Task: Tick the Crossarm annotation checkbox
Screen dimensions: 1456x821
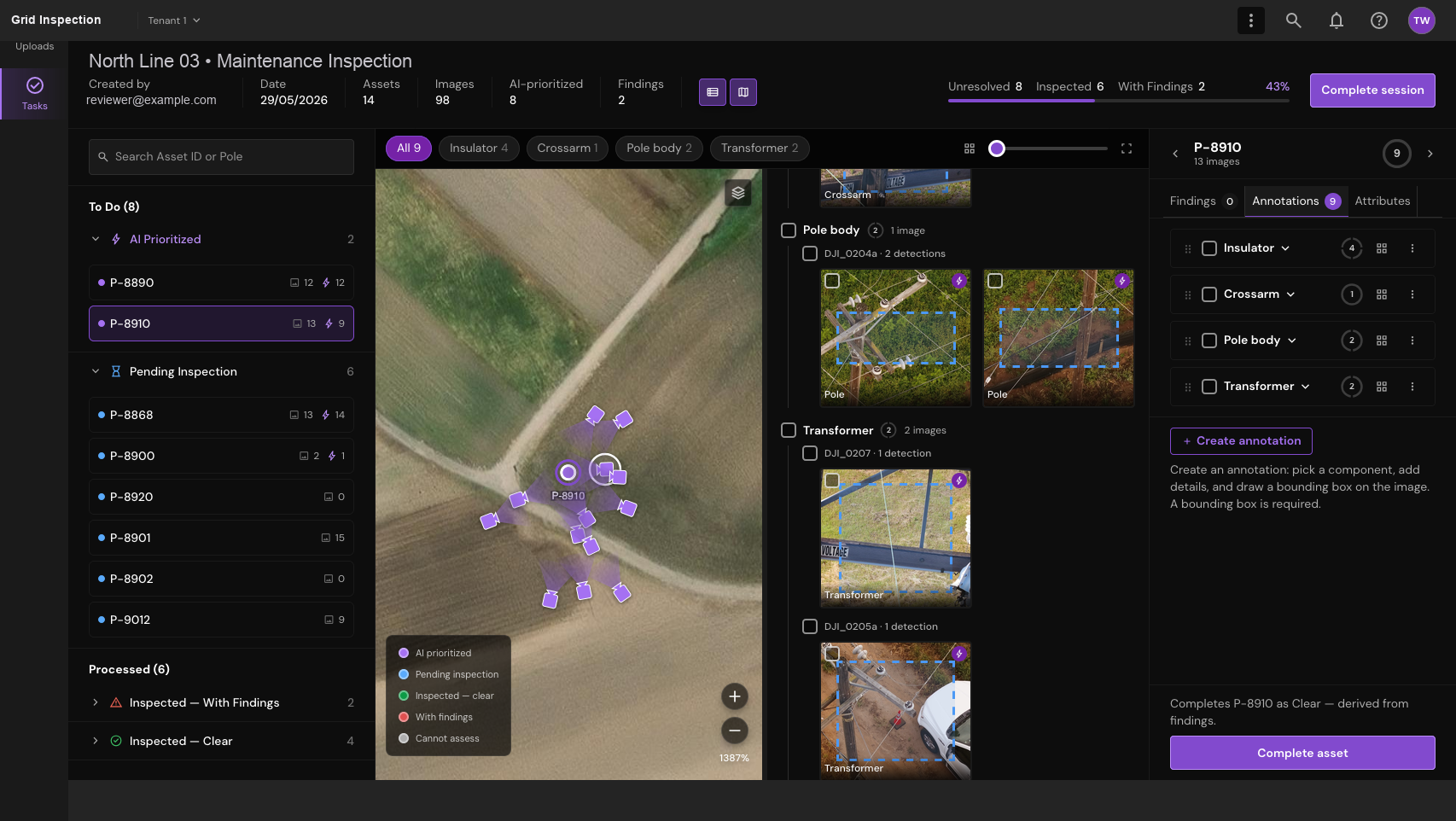Action: point(1208,294)
